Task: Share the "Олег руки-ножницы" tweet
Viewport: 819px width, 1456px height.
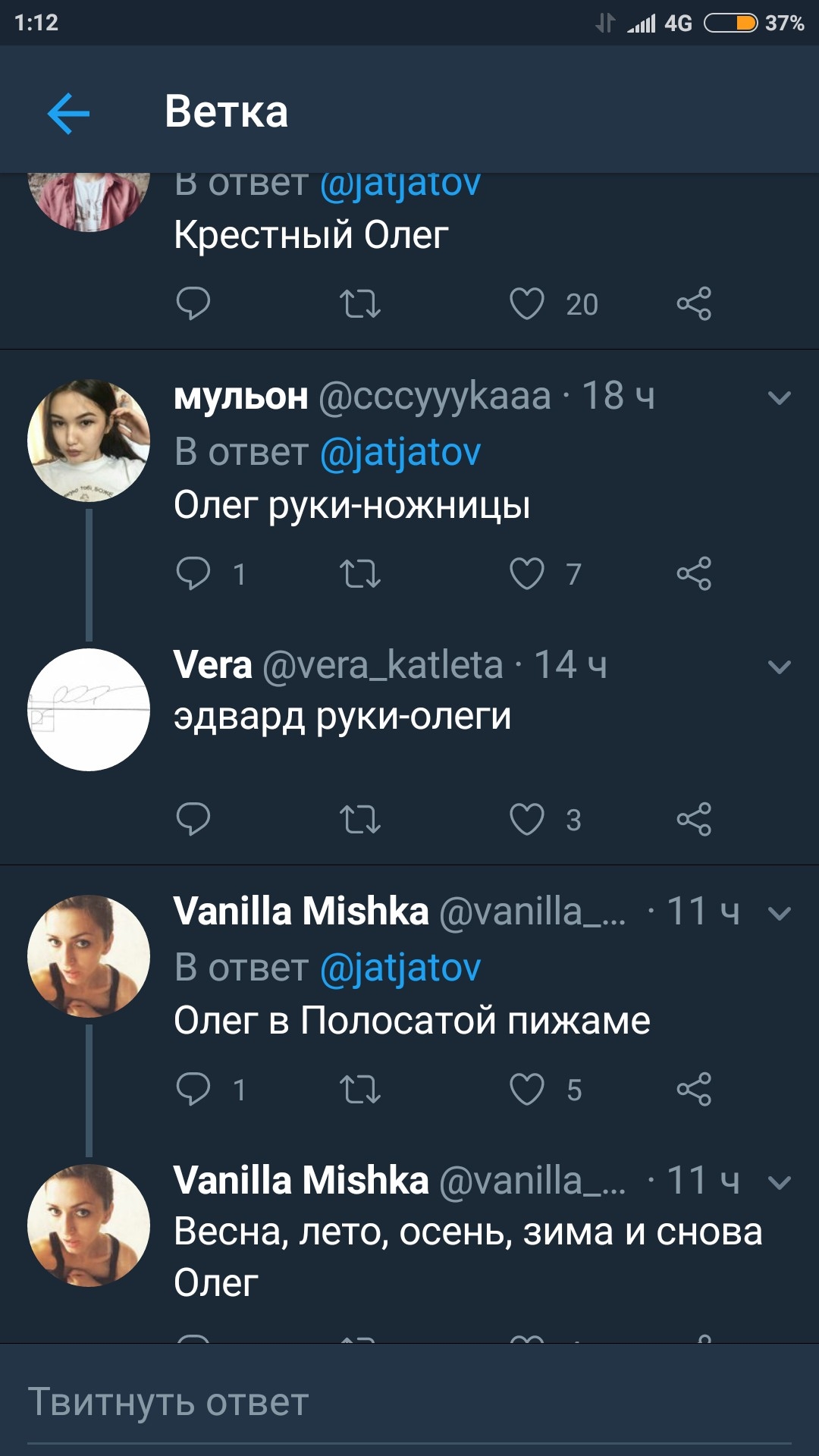Action: click(694, 574)
